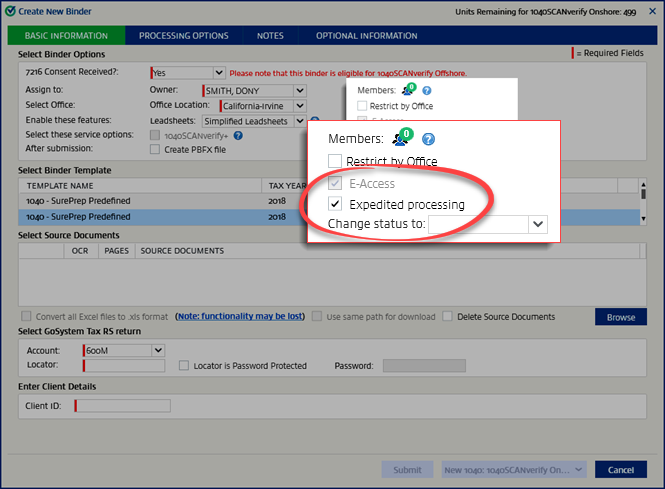This screenshot has height=489, width=665.
Task: Expand the Account dropdown showing 600M
Action: pos(157,351)
